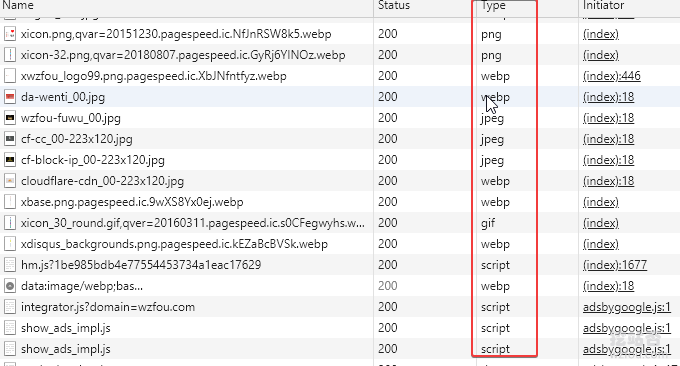680x366 pixels.
Task: Select the hm.js?1be985bdb4e77554453734a1eac17629 request
Action: click(141, 265)
